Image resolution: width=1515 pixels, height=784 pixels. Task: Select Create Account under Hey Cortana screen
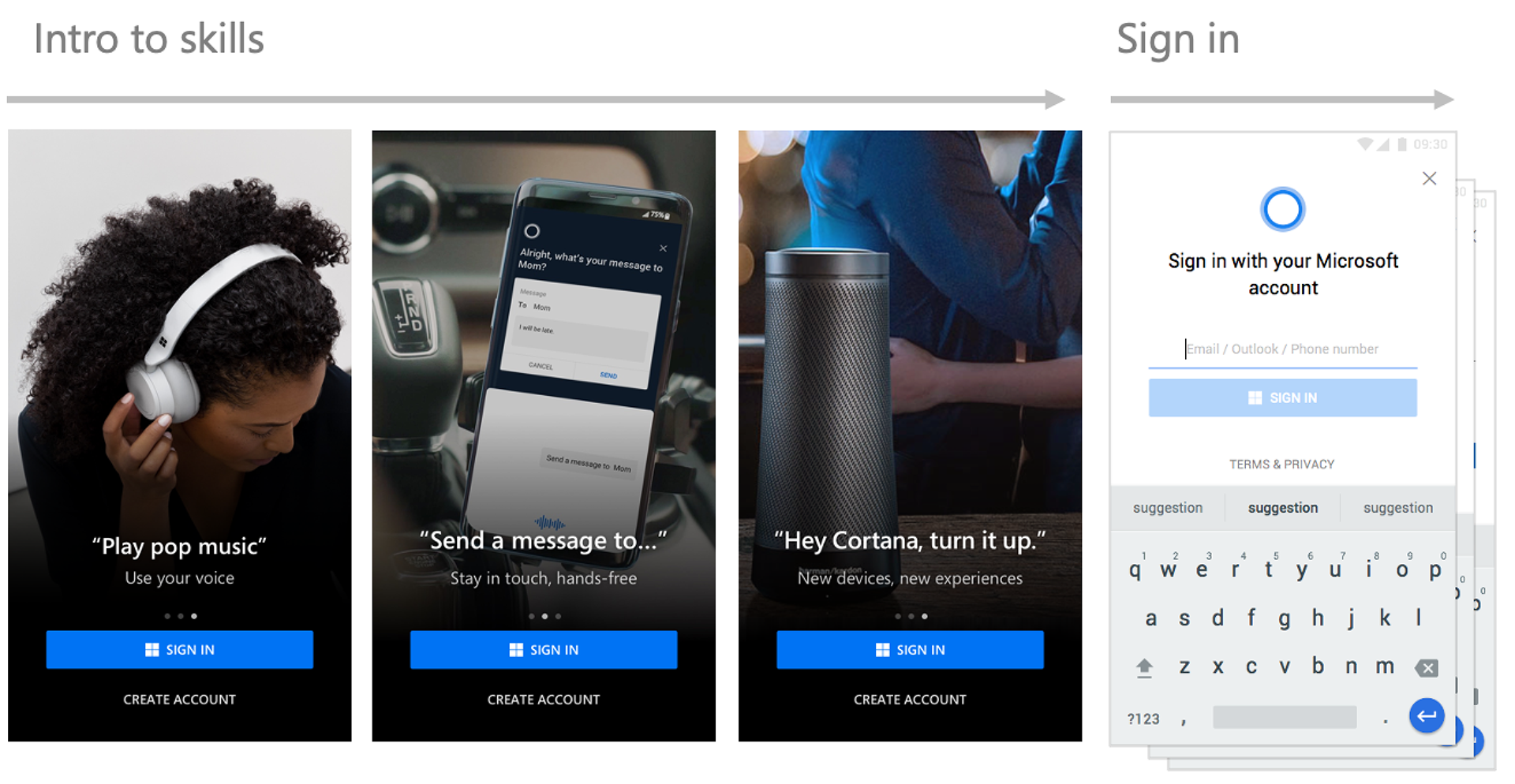click(x=910, y=700)
